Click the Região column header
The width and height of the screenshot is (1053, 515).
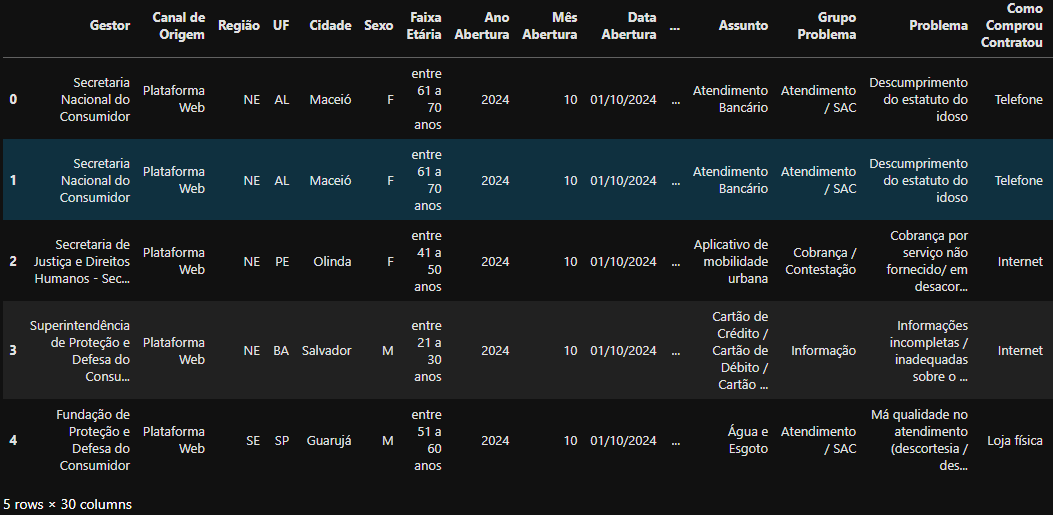(x=238, y=26)
